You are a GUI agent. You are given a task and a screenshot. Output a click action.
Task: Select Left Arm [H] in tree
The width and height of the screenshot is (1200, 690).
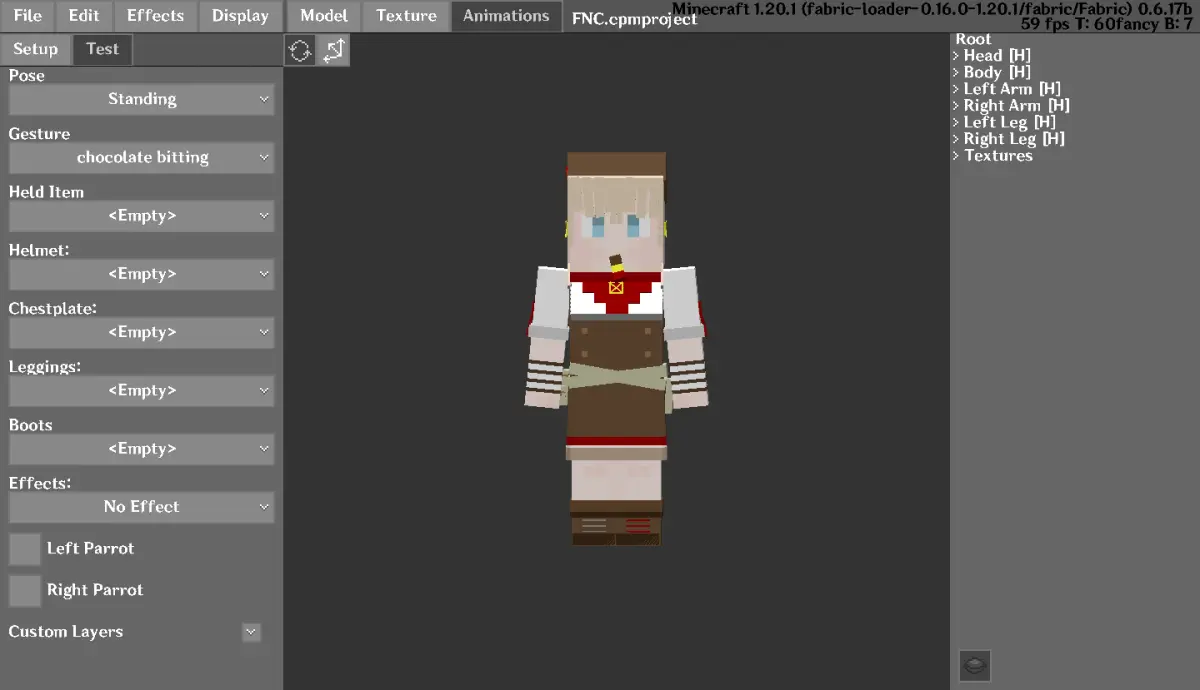tap(1011, 89)
